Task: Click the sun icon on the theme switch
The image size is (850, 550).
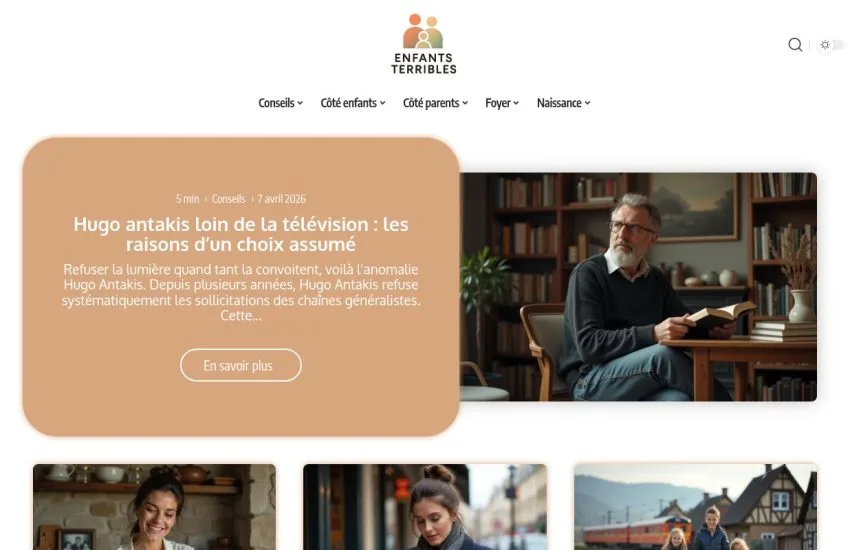Action: [825, 45]
